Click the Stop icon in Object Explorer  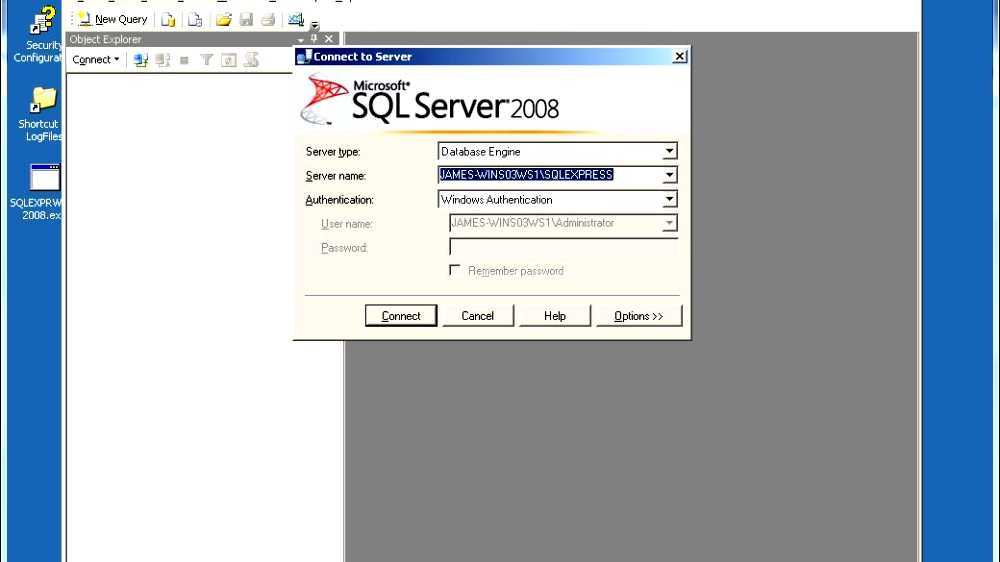point(184,60)
